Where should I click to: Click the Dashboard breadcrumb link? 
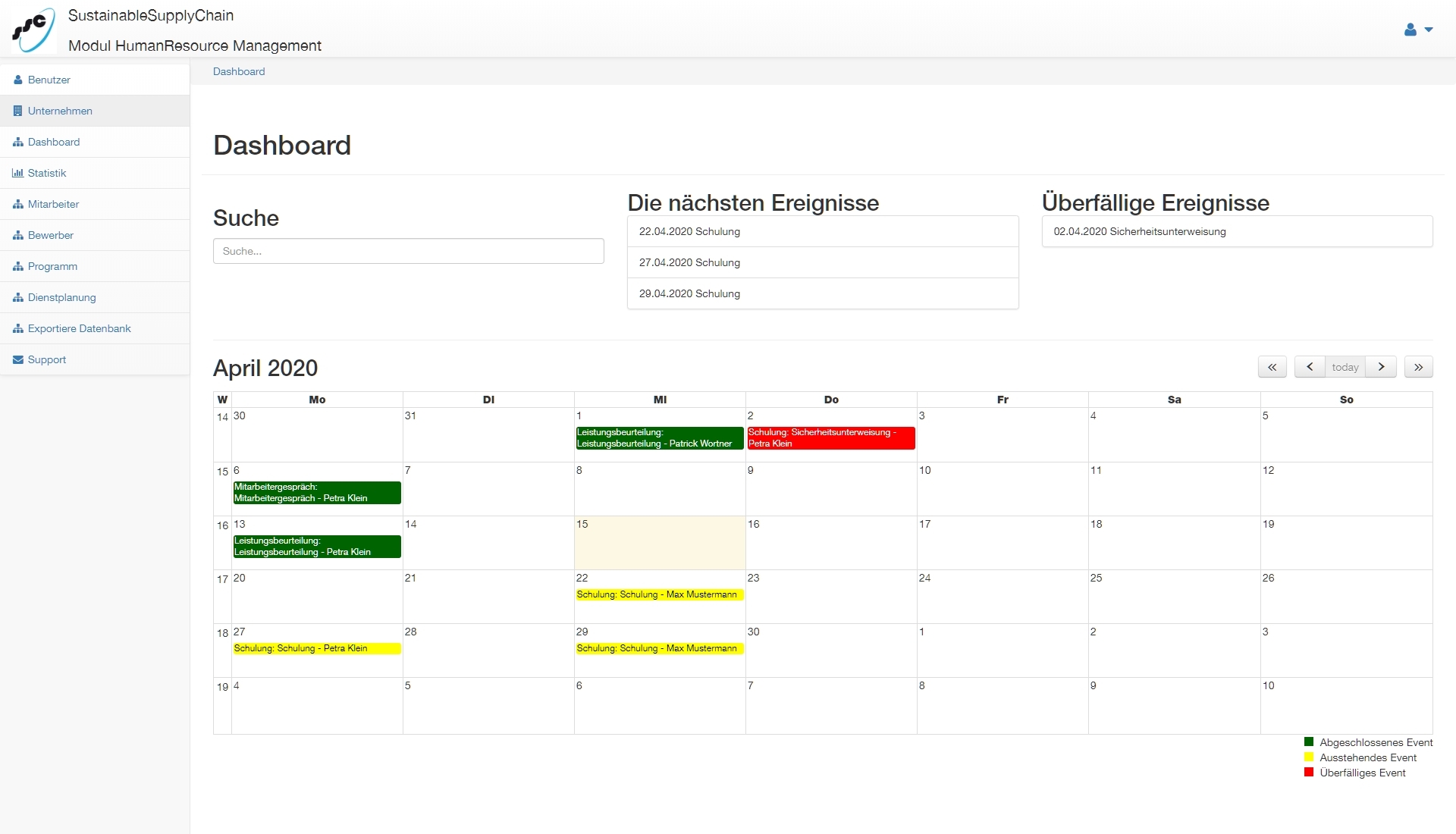(x=239, y=71)
